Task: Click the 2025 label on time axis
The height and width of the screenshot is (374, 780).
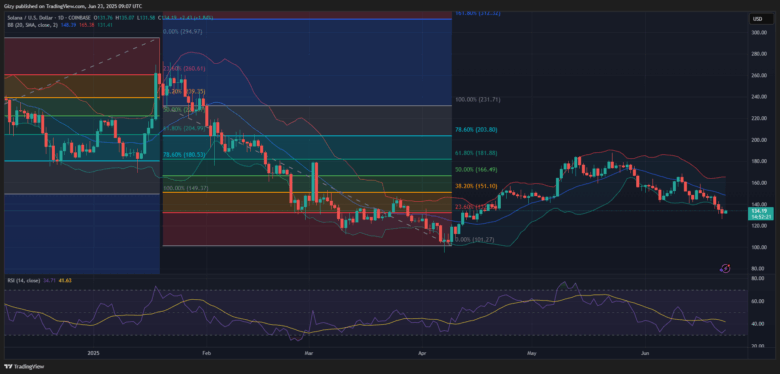Action: (94, 354)
